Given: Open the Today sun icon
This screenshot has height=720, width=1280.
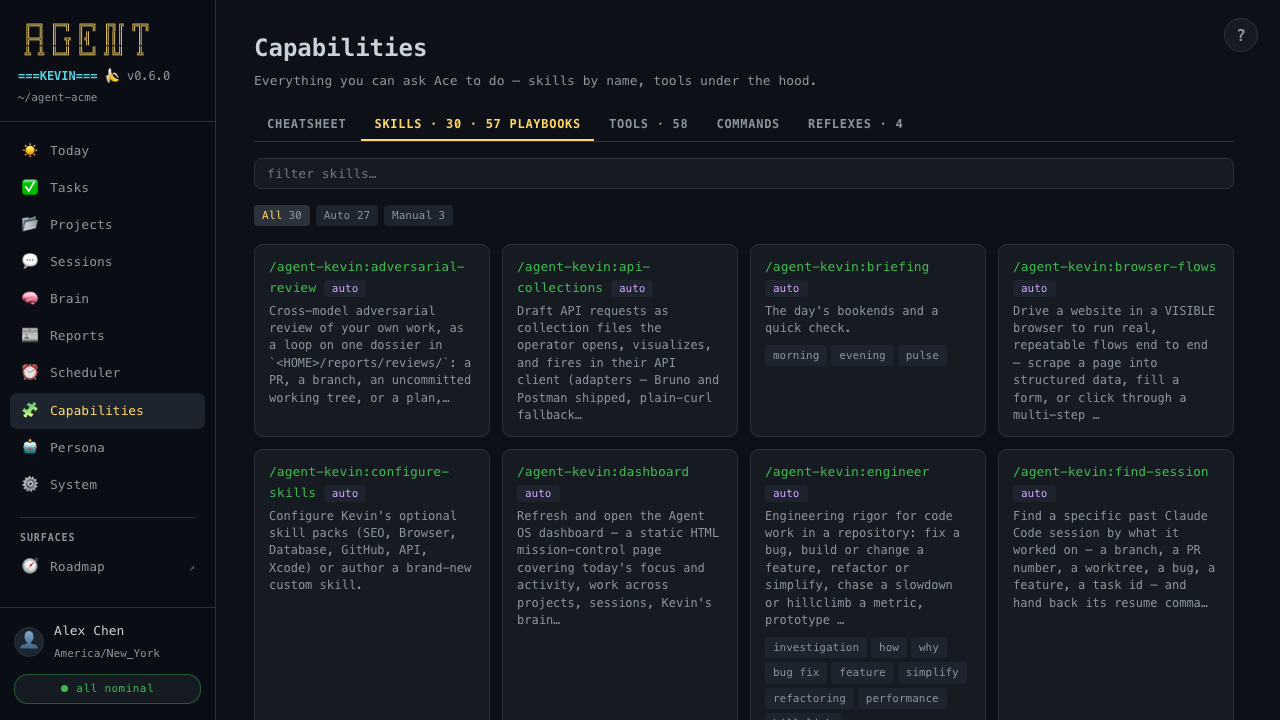Looking at the screenshot, I should point(30,150).
